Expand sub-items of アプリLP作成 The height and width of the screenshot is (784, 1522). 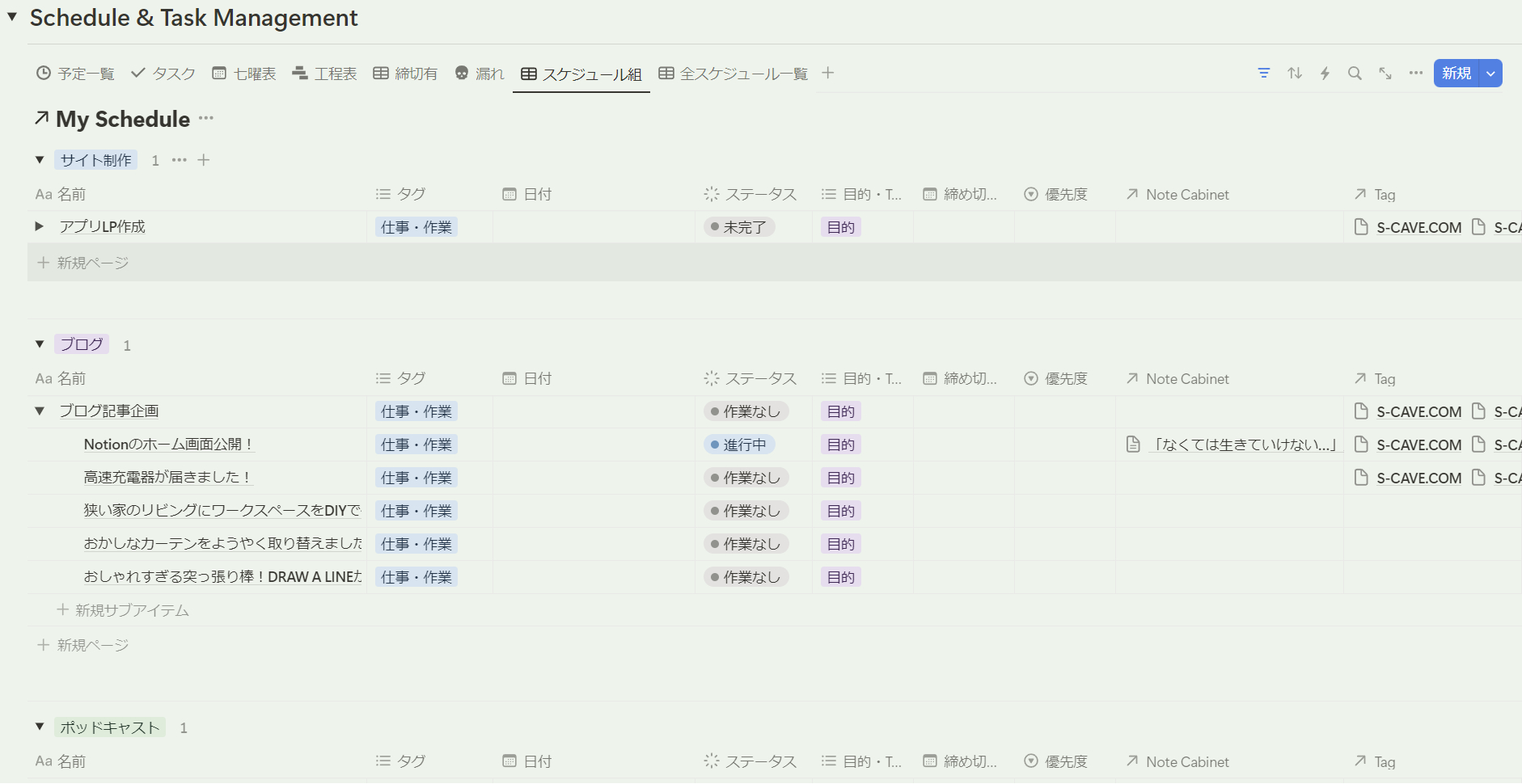[40, 226]
